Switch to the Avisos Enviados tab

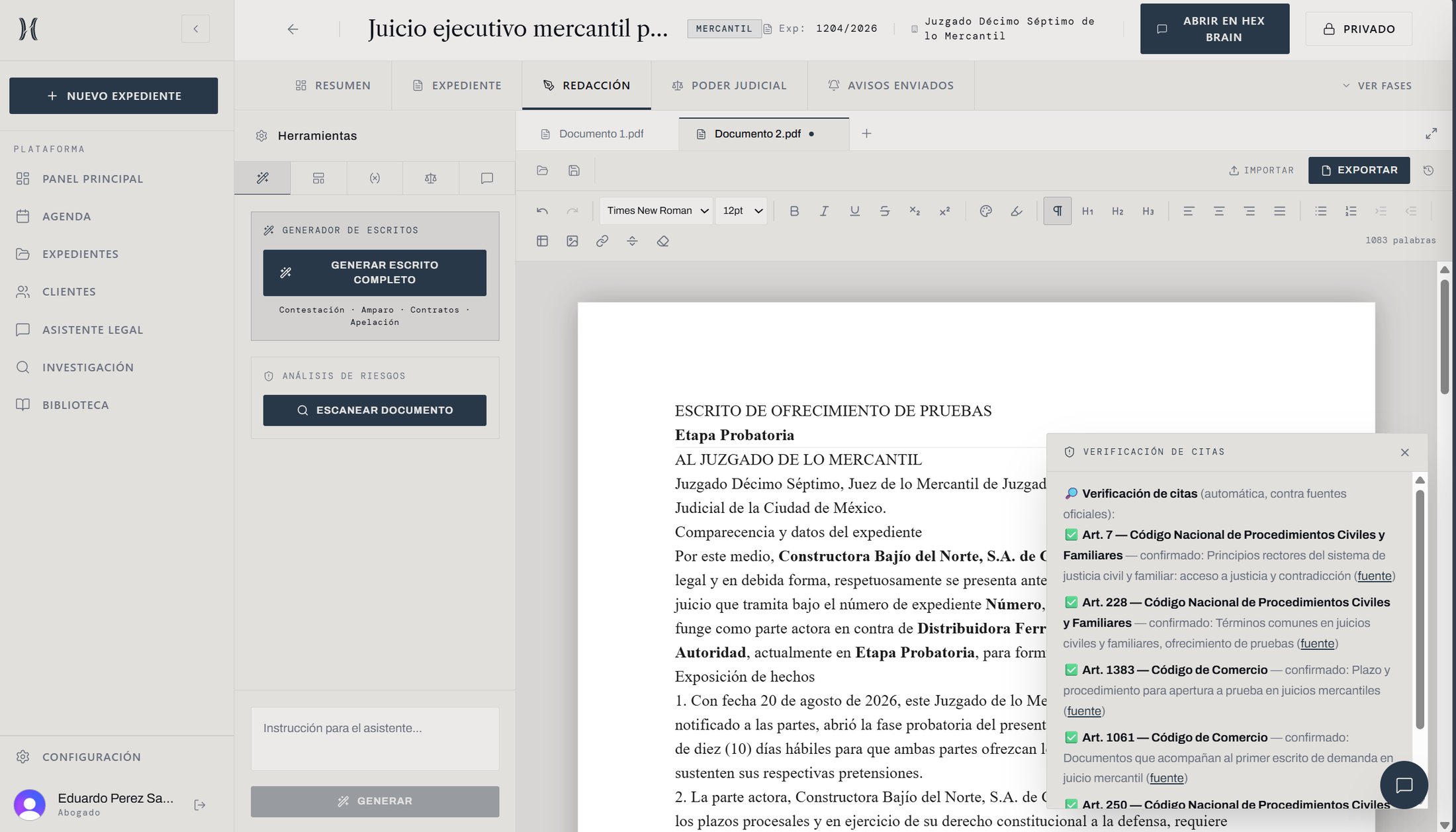click(891, 85)
